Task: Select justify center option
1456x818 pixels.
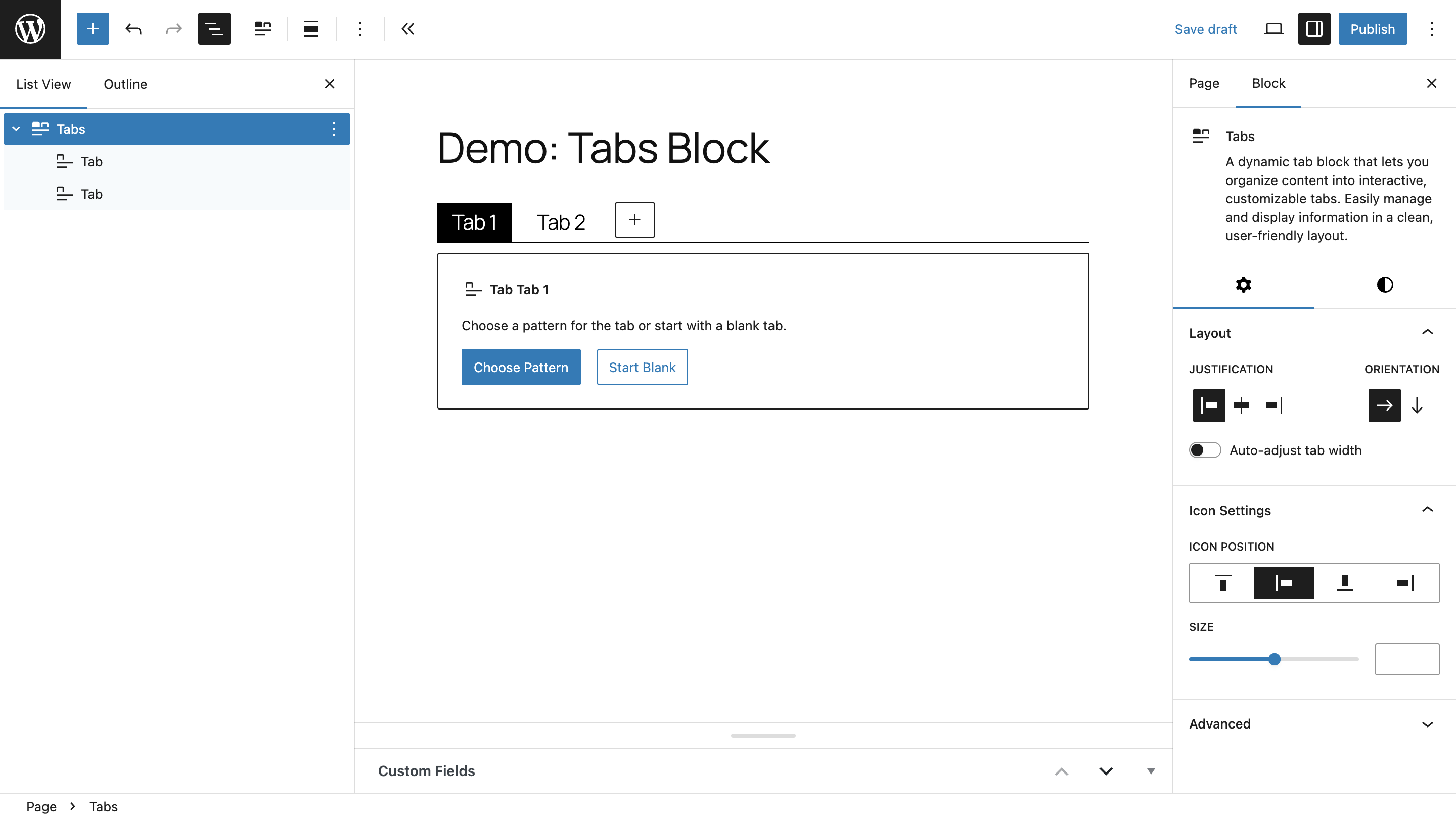Action: coord(1241,405)
